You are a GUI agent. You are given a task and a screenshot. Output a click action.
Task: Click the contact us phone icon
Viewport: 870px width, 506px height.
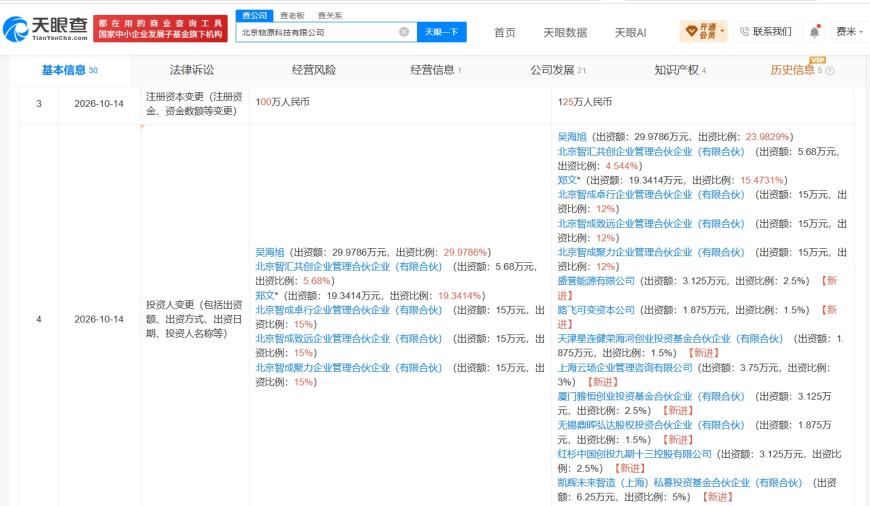[x=745, y=32]
